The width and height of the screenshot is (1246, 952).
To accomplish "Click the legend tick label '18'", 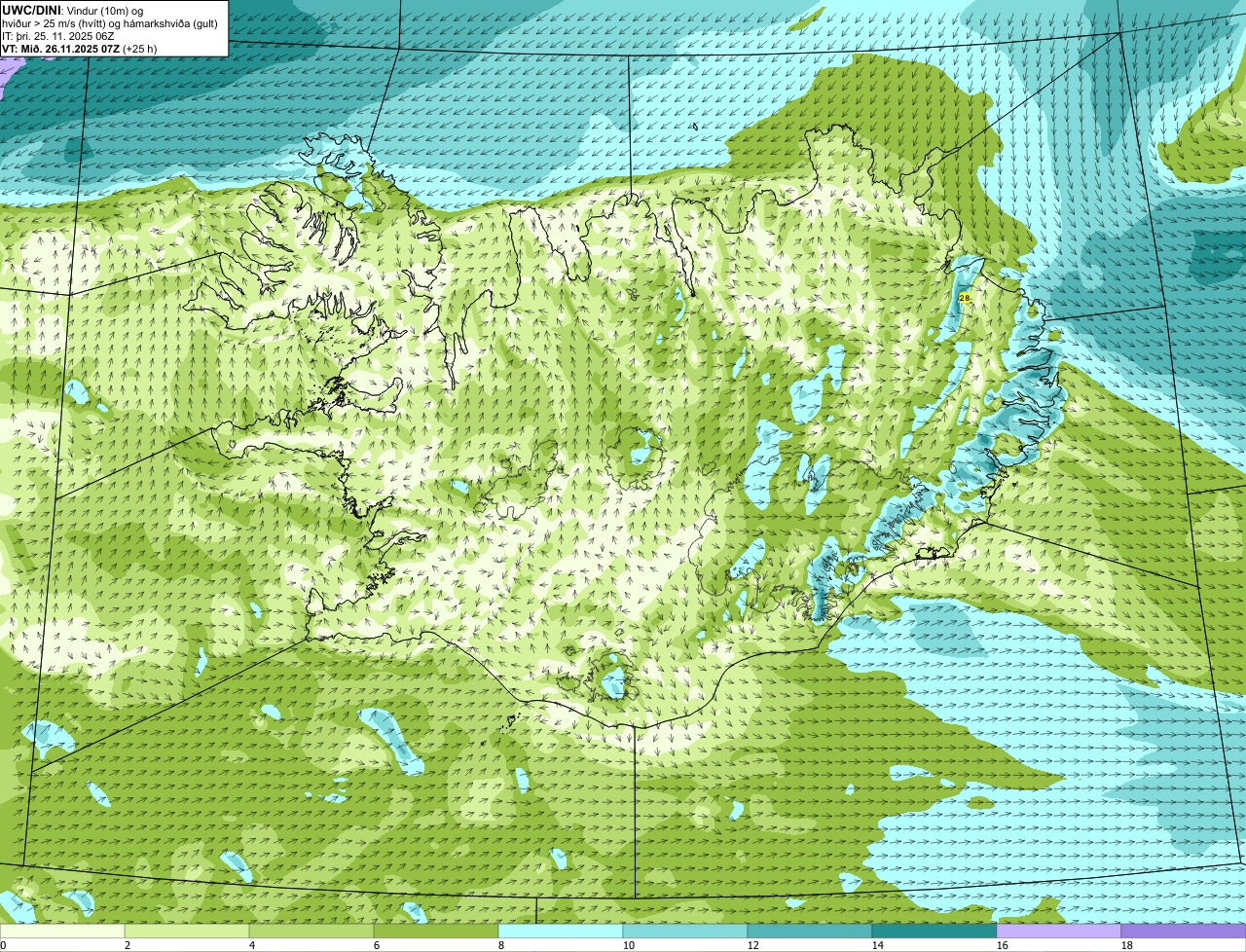I will click(1127, 945).
